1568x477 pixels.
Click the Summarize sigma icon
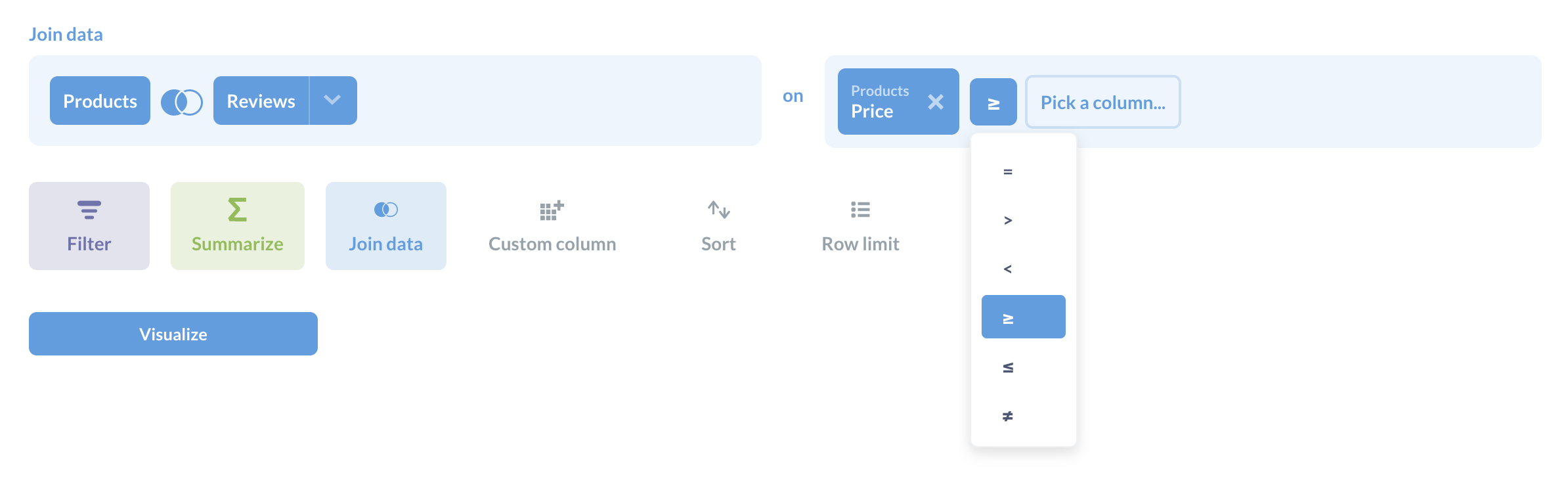[x=237, y=210]
